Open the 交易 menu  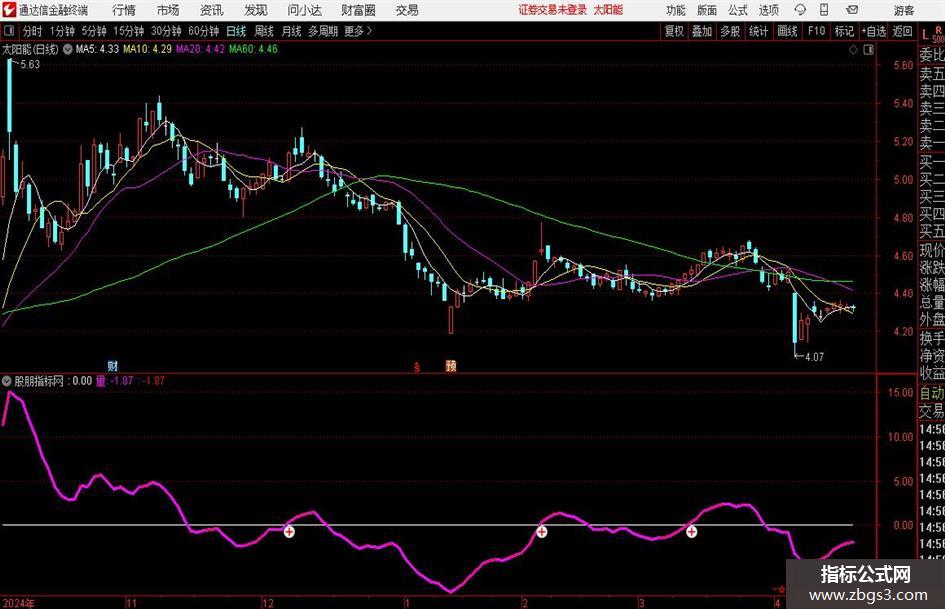coord(407,10)
